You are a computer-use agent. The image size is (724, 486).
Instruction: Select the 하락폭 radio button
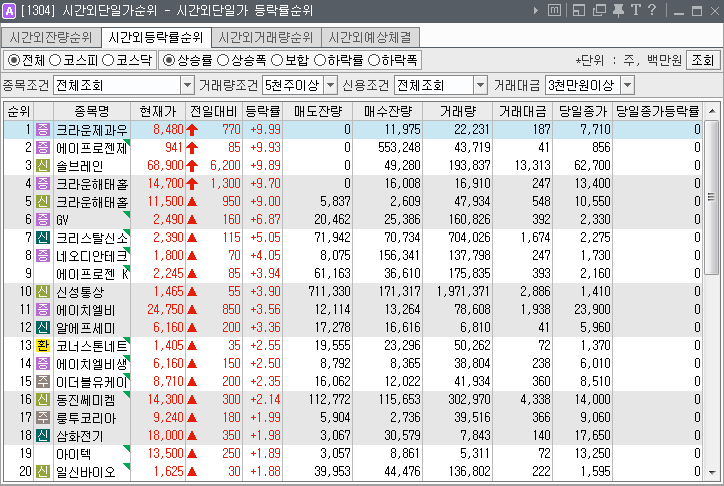click(374, 60)
